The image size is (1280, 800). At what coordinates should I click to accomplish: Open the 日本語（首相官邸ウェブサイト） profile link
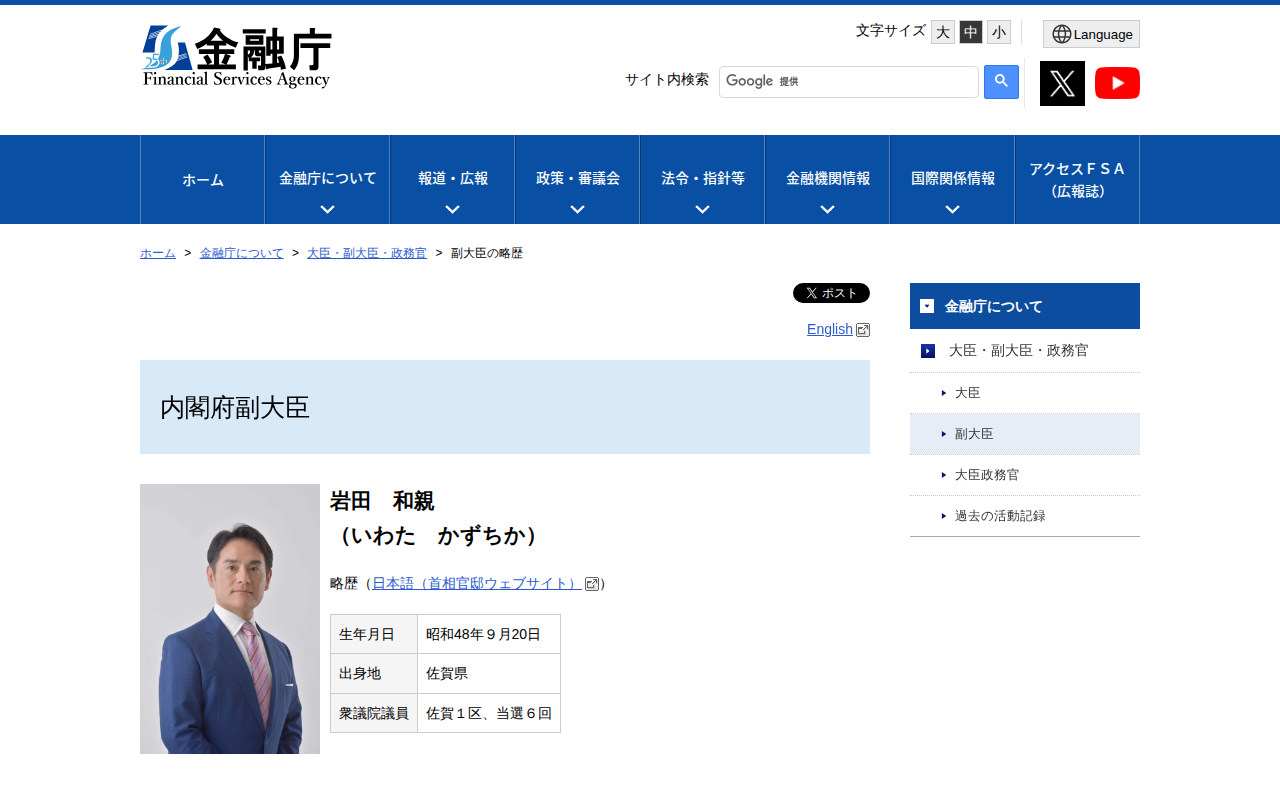pyautogui.click(x=476, y=583)
